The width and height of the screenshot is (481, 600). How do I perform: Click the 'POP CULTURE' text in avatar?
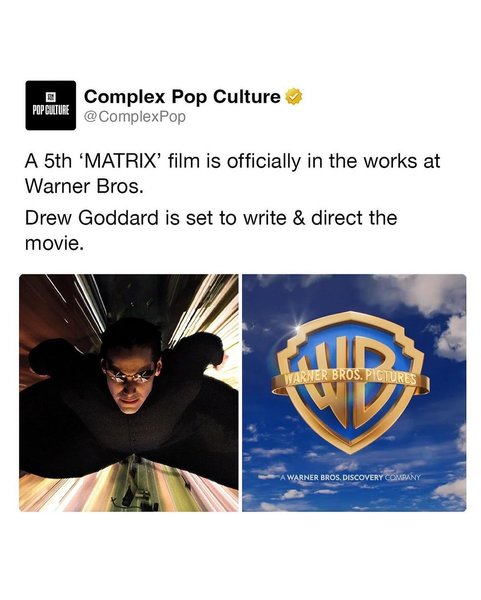[x=51, y=111]
